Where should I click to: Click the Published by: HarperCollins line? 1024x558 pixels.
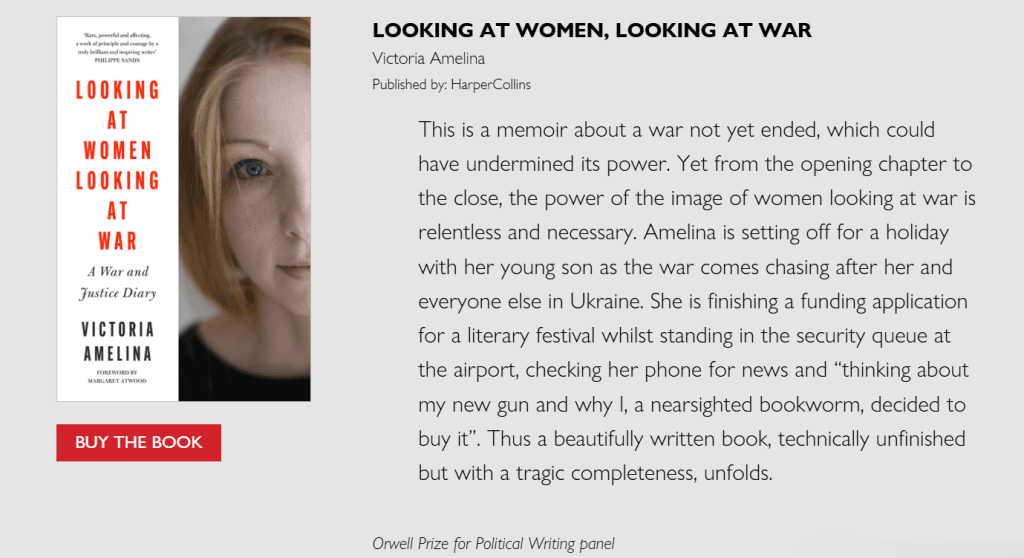451,85
